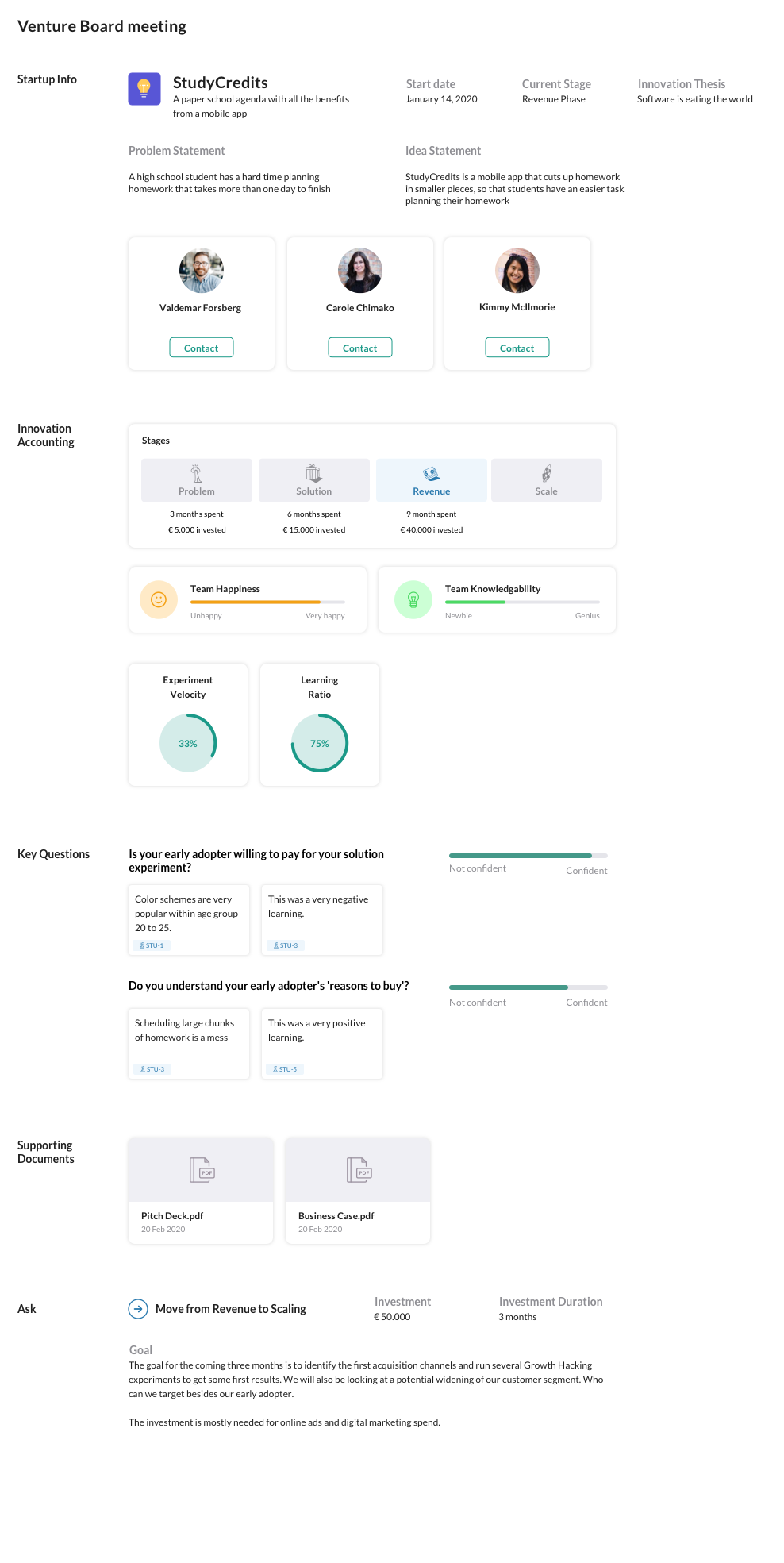
Task: Click Kimmy McIlmorie's profile photo
Action: click(x=517, y=271)
